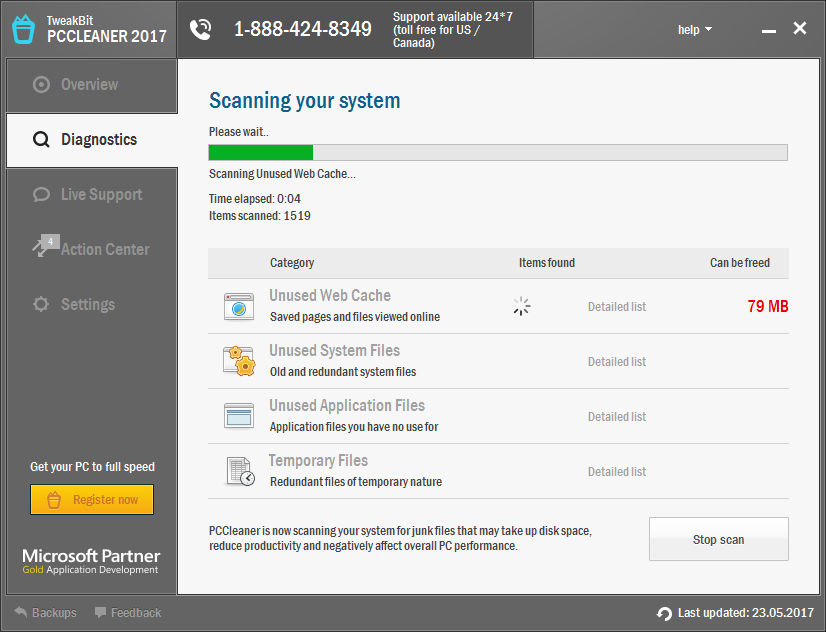Select the Temporary Files clock icon

(x=238, y=470)
